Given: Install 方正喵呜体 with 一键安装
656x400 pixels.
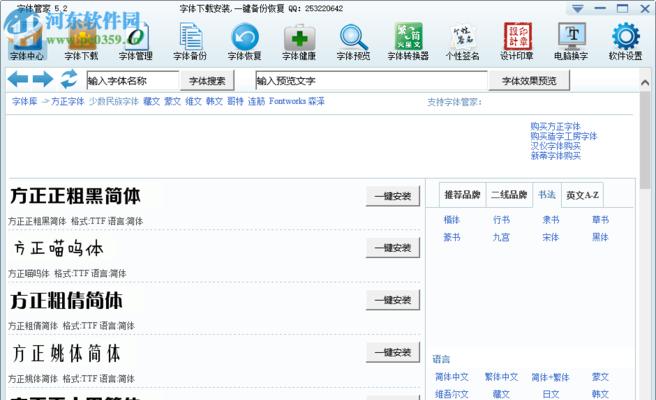Looking at the screenshot, I should [393, 248].
